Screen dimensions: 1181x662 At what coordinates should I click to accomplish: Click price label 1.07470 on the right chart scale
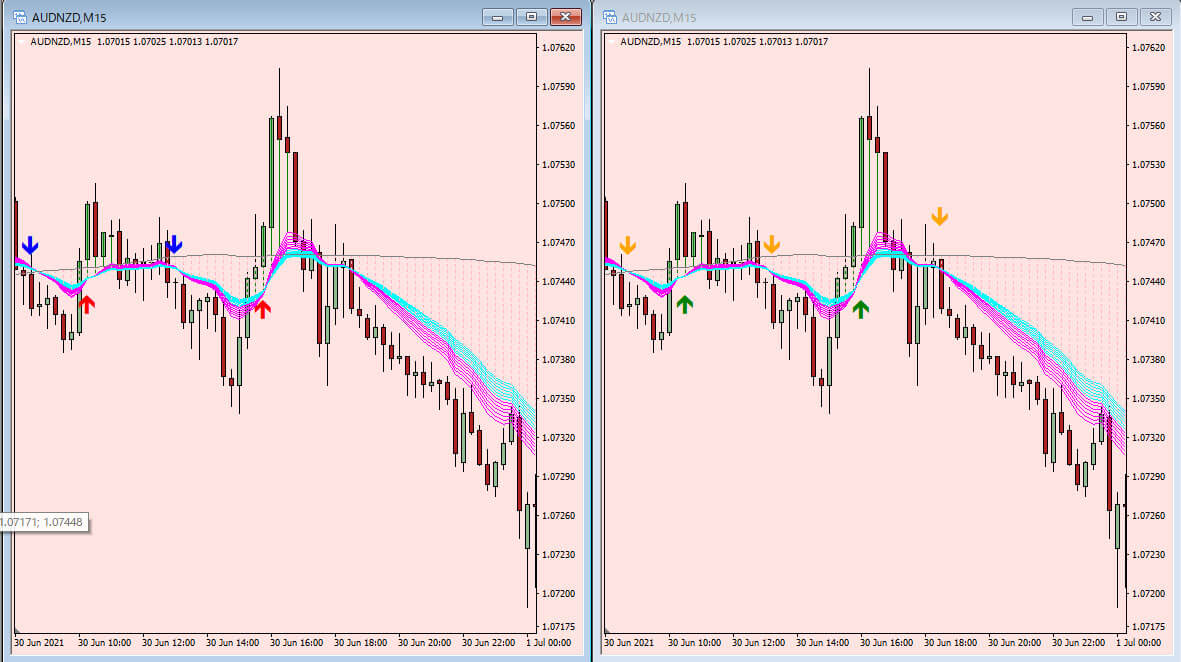[x=1148, y=243]
